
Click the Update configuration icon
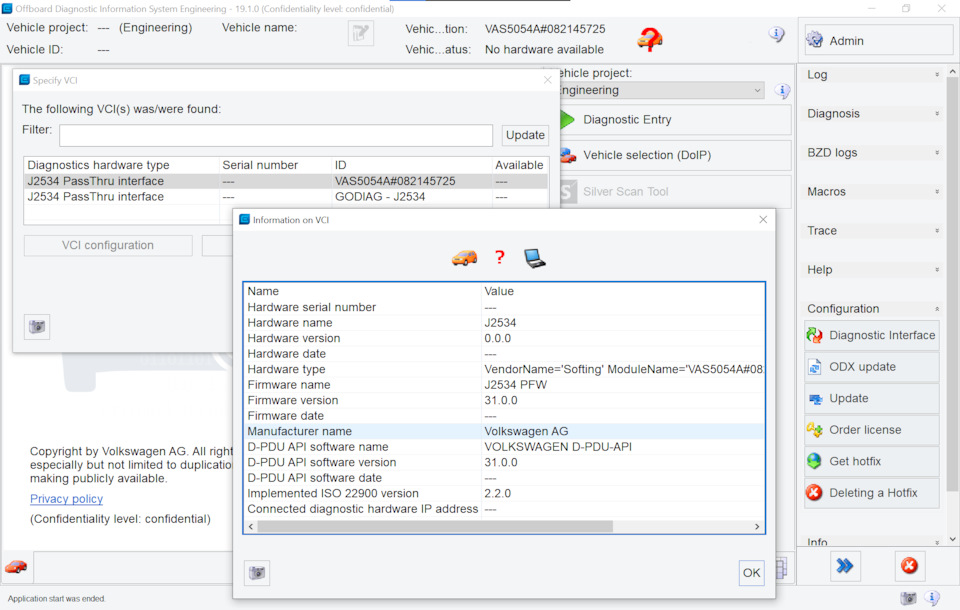[x=815, y=399]
